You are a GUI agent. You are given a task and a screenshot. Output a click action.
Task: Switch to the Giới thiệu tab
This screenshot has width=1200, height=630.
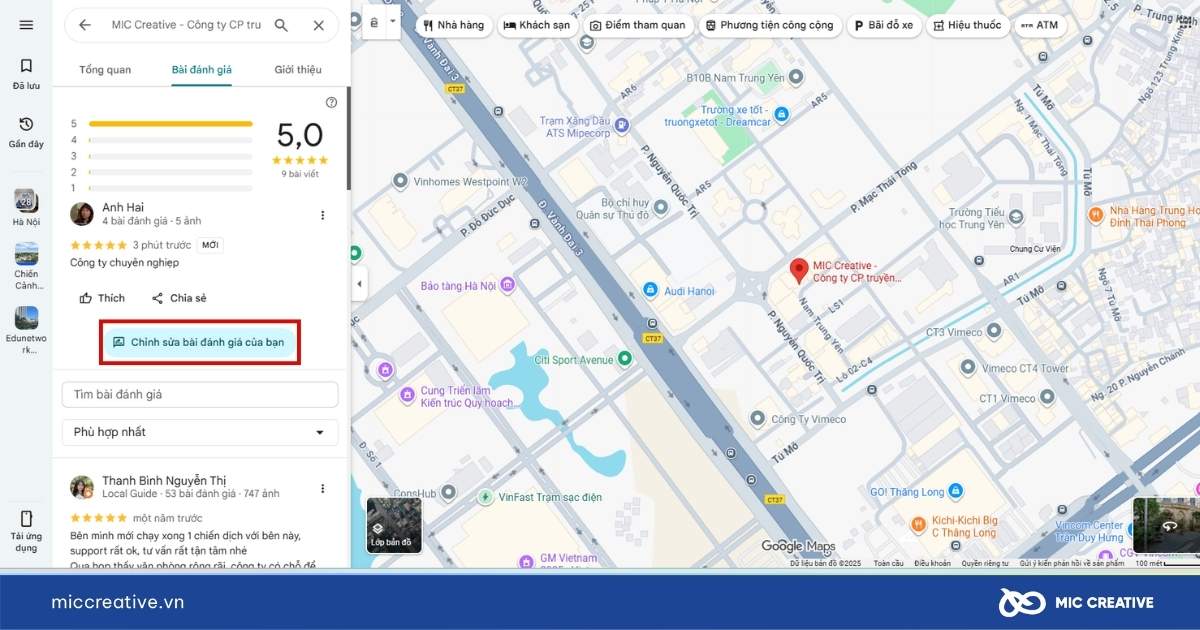pyautogui.click(x=298, y=70)
